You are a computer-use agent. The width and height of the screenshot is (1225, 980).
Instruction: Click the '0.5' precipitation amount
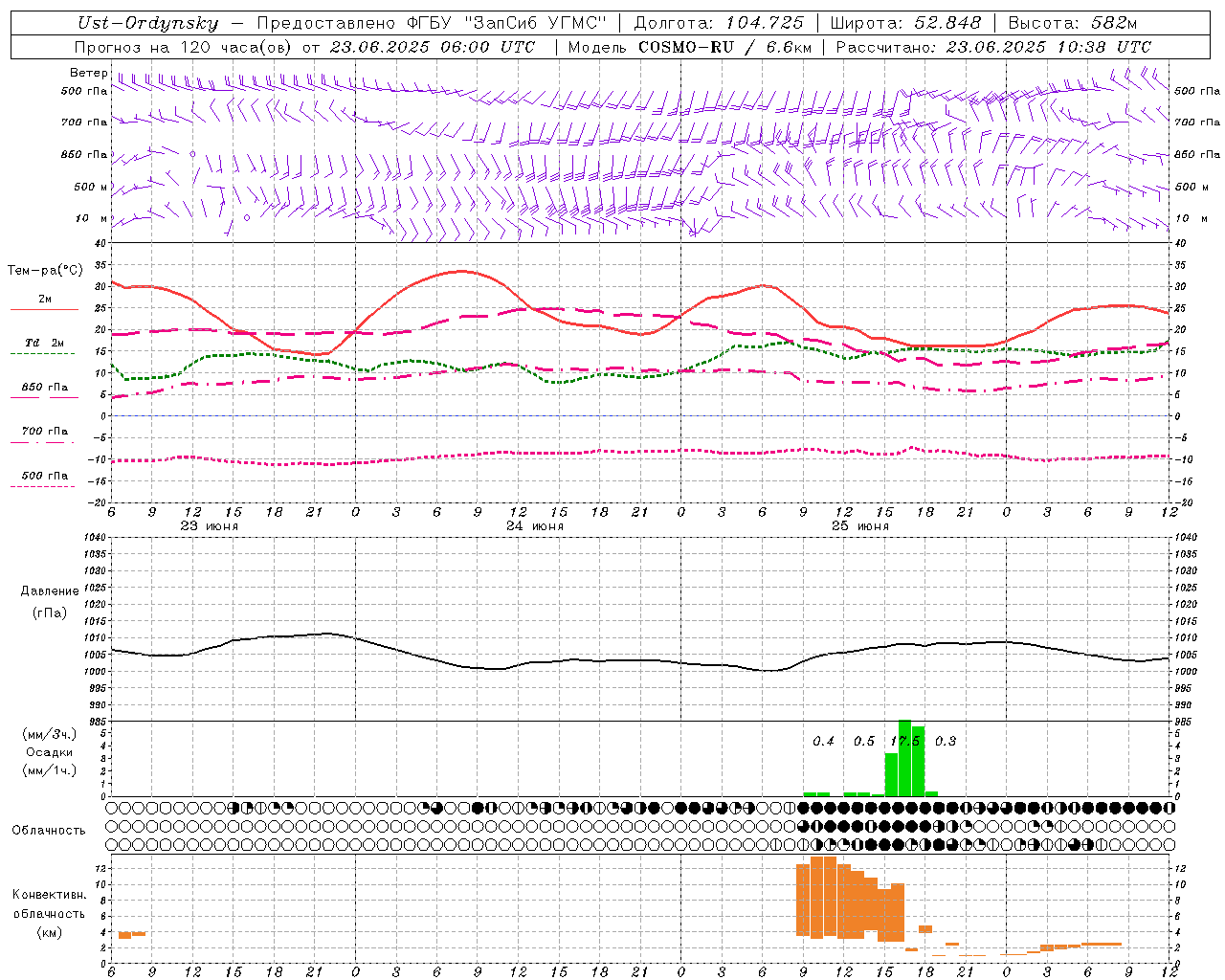[x=863, y=742]
